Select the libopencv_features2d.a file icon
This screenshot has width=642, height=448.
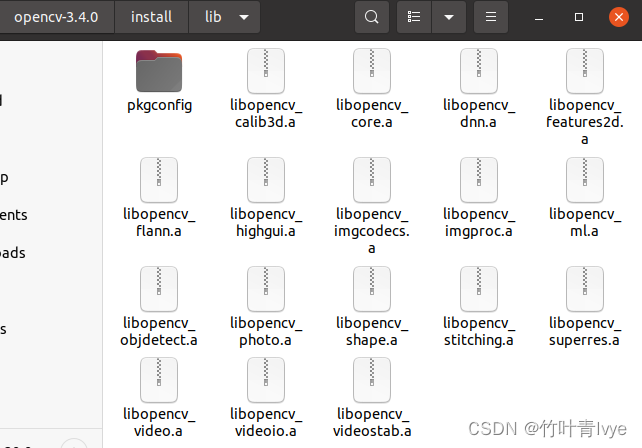(585, 71)
